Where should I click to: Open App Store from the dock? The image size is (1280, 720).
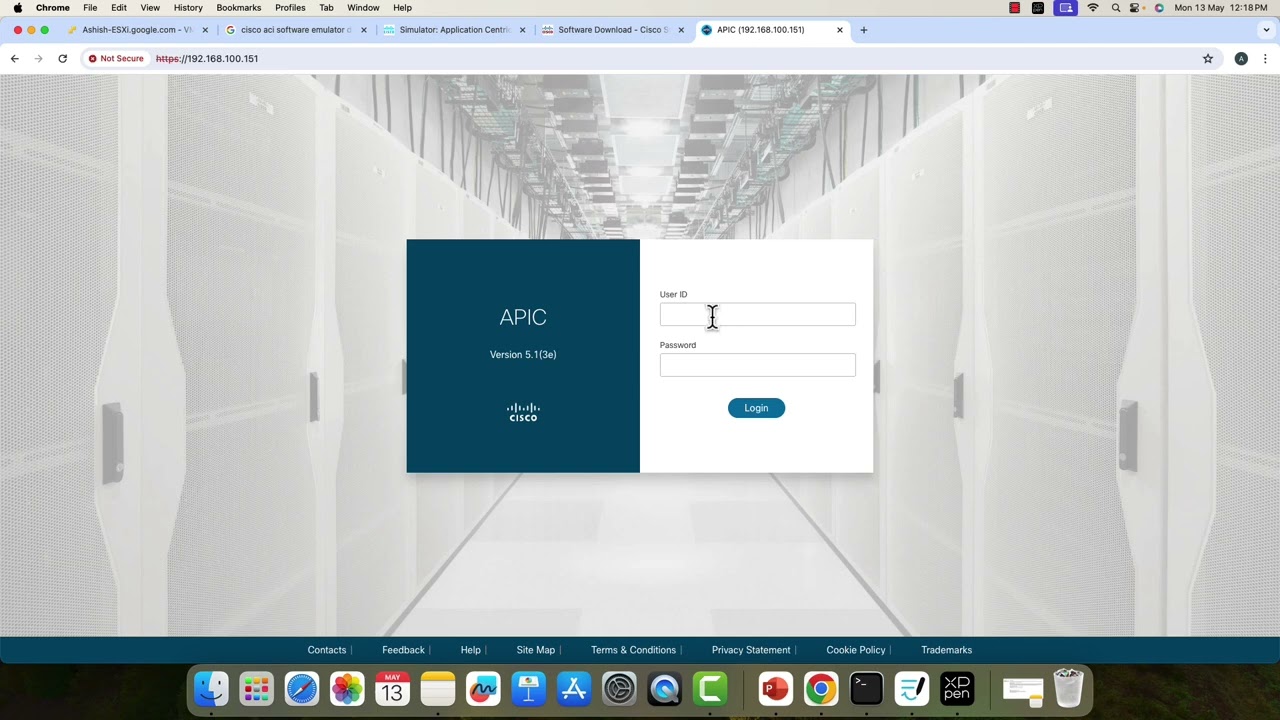tap(574, 689)
